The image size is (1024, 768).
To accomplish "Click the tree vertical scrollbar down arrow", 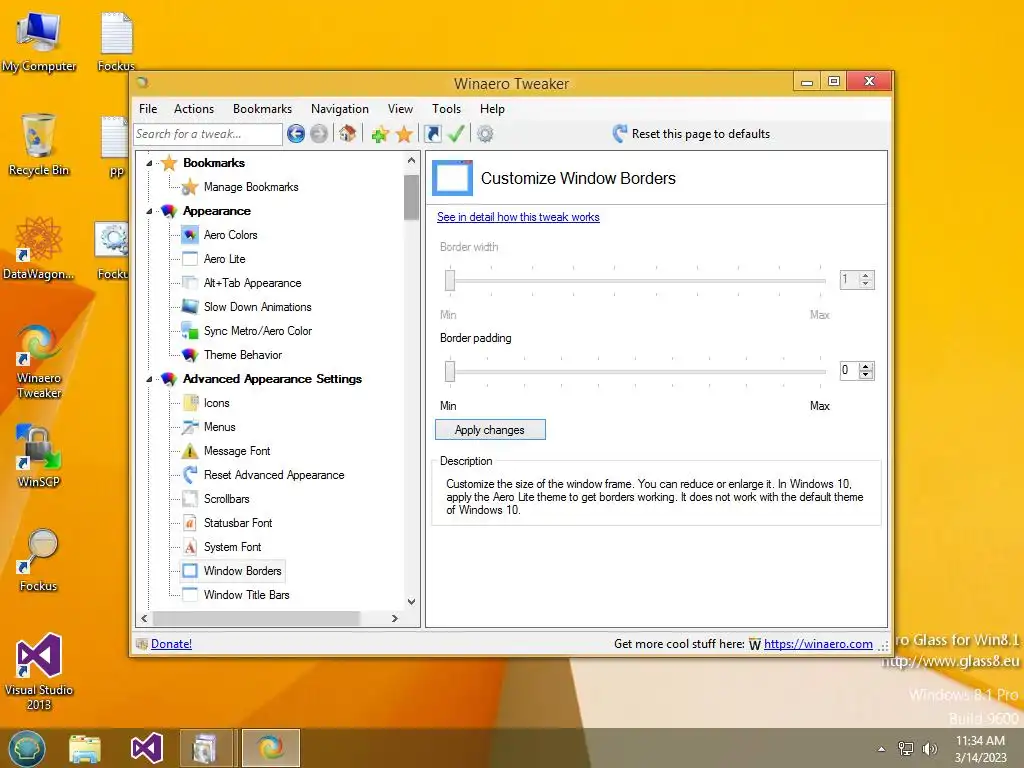I will point(411,601).
